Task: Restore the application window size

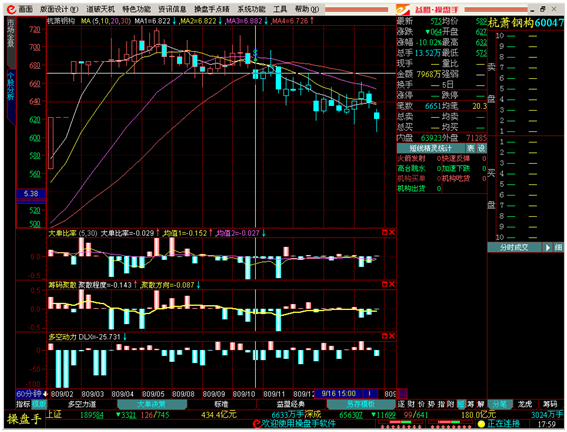Action: click(543, 9)
